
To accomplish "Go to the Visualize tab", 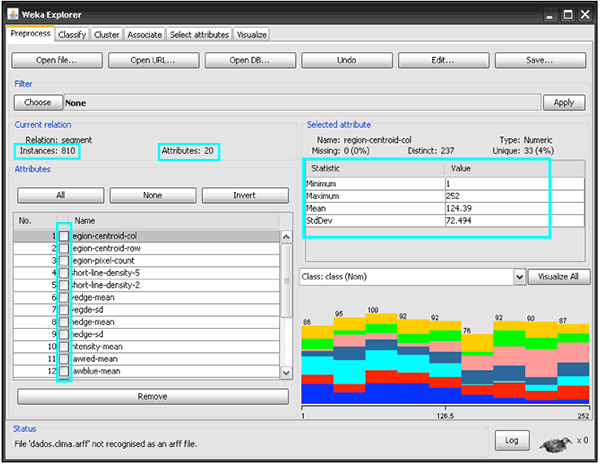I will click(x=251, y=35).
